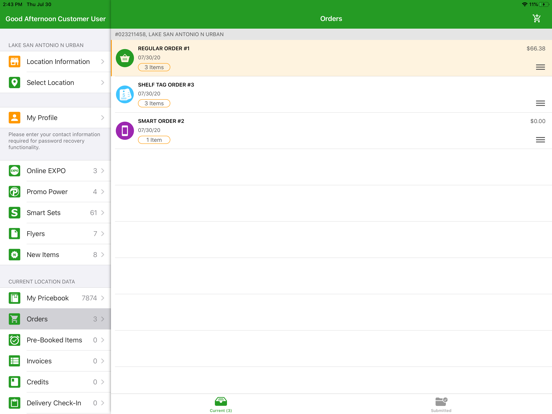The image size is (552, 414).
Task: Click the Orders label in sidebar
Action: 37,319
